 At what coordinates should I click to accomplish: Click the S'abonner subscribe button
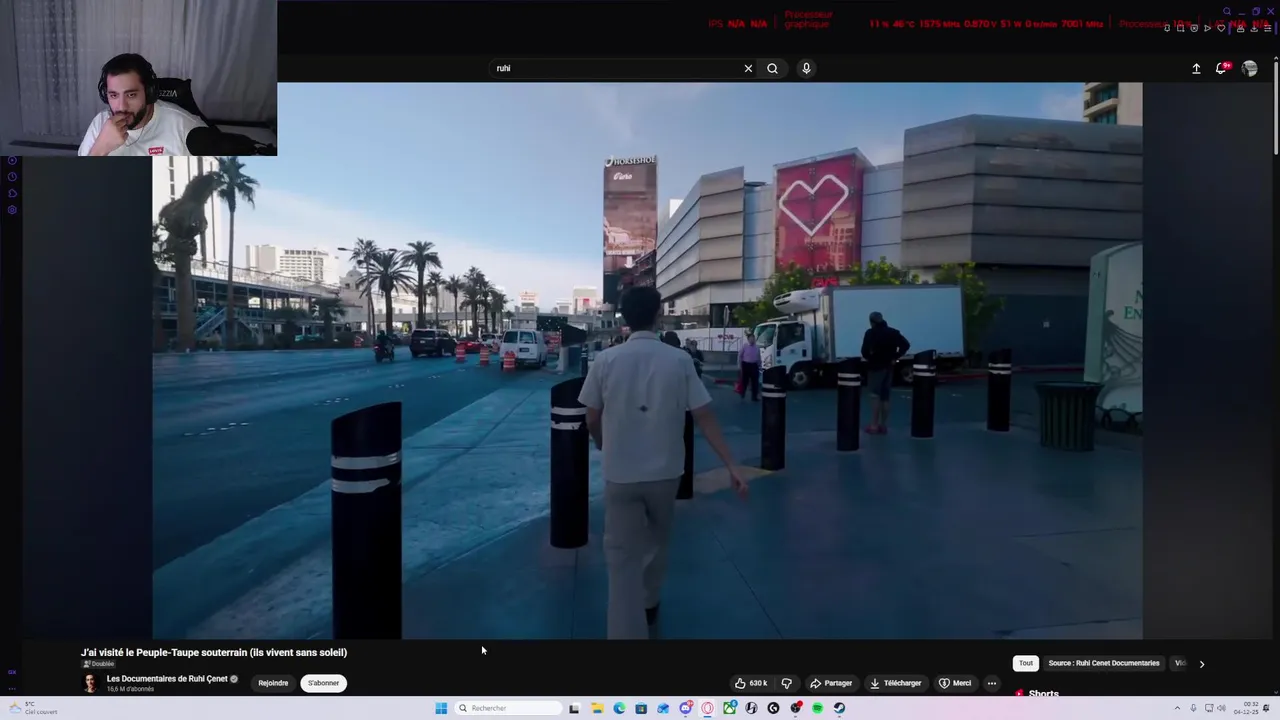323,683
